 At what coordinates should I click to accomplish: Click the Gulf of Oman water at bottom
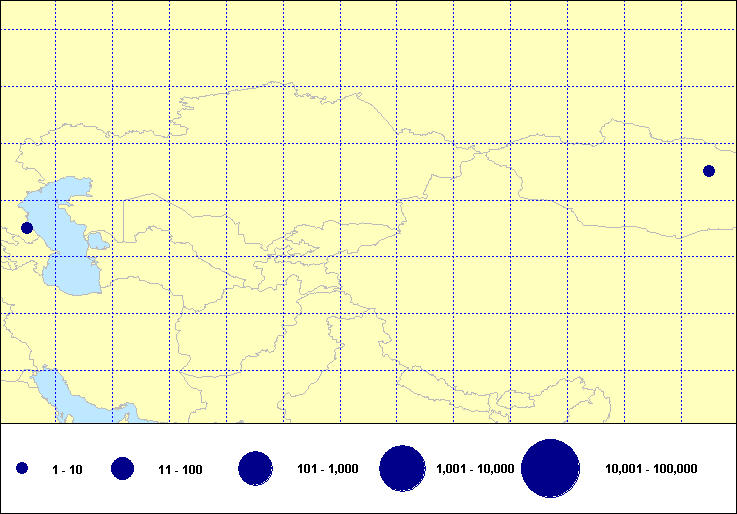[120, 412]
